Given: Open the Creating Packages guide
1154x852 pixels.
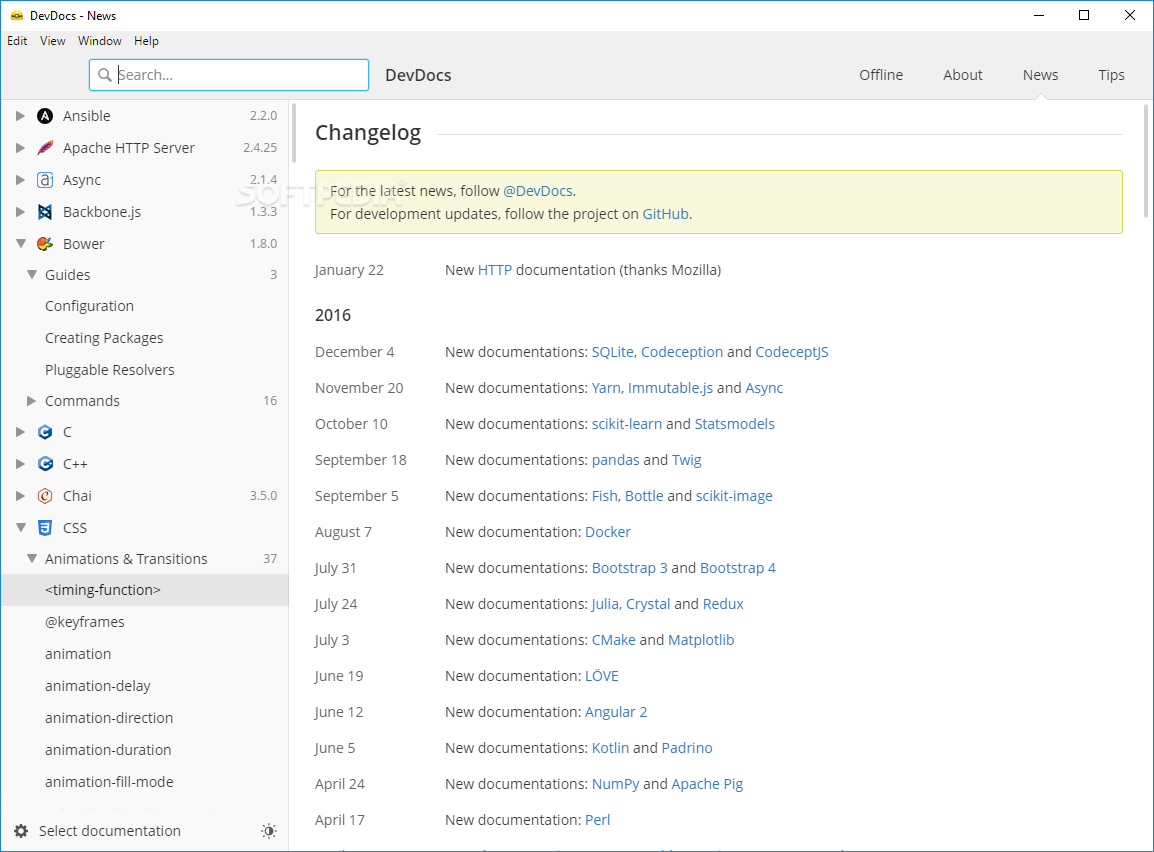Looking at the screenshot, I should click(x=104, y=338).
